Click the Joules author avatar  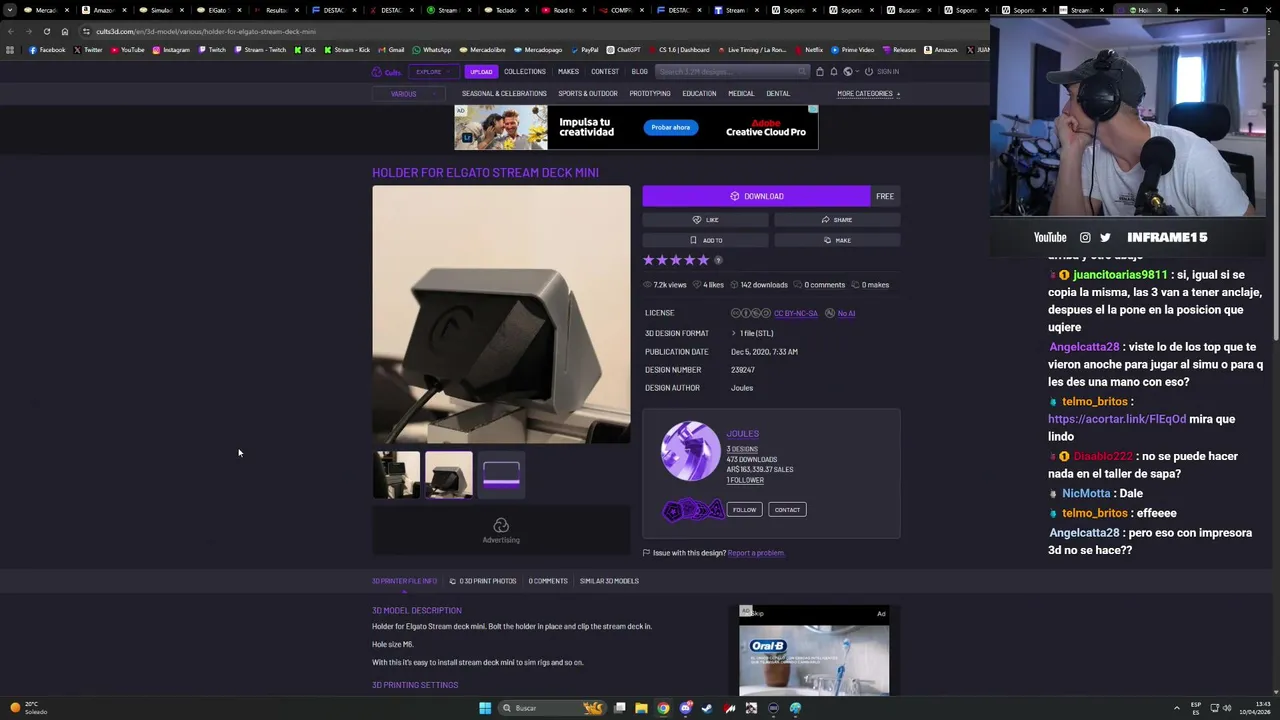[x=690, y=451]
